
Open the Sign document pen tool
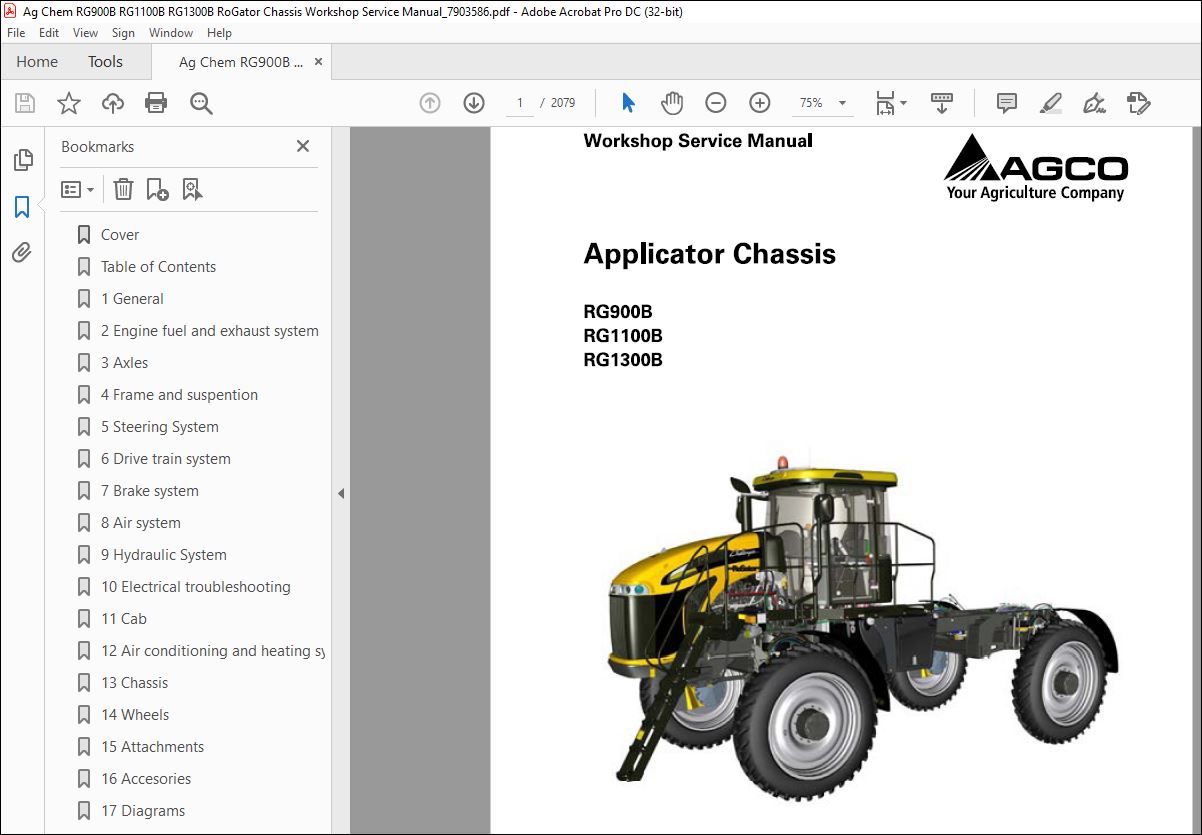tap(1094, 103)
